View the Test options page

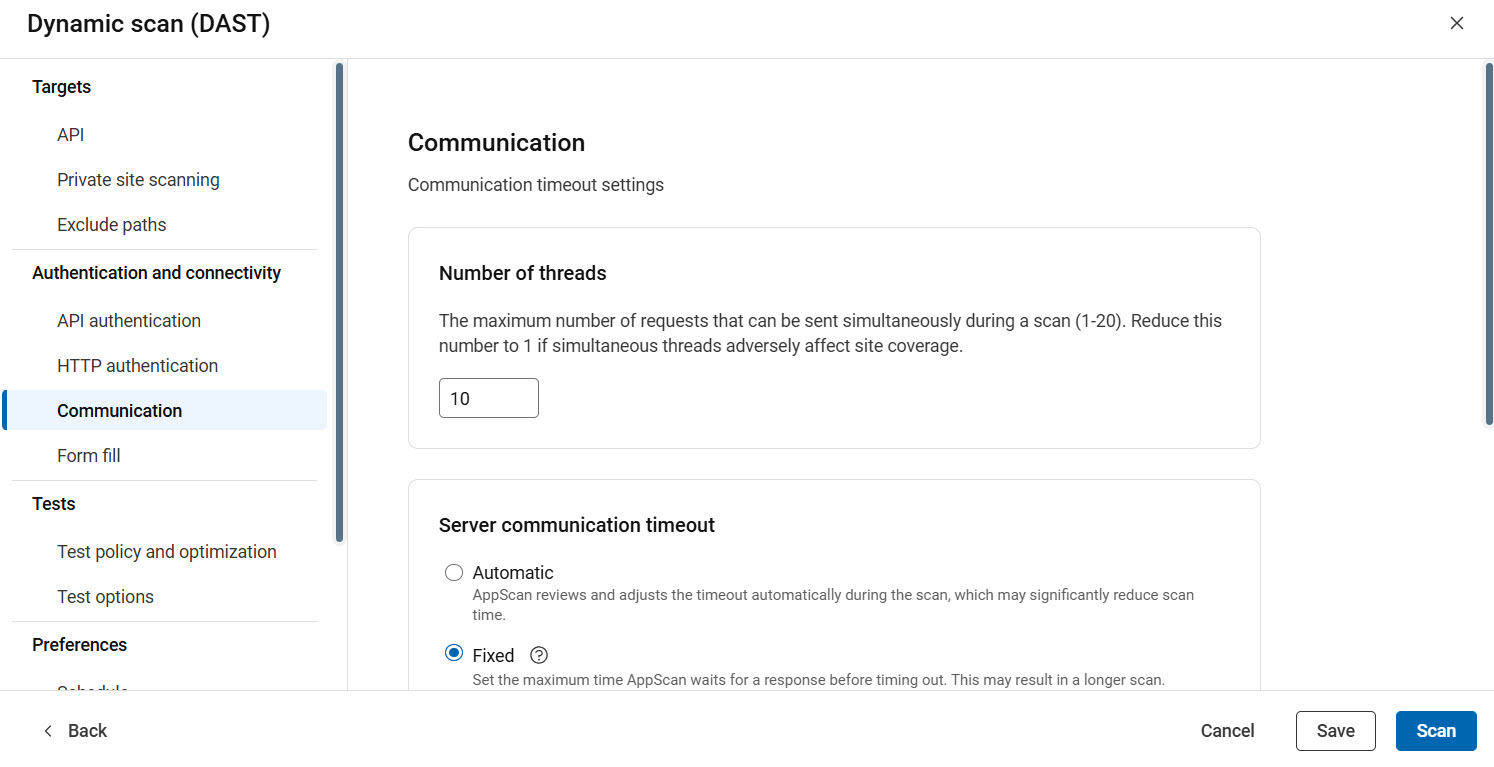pyautogui.click(x=105, y=596)
